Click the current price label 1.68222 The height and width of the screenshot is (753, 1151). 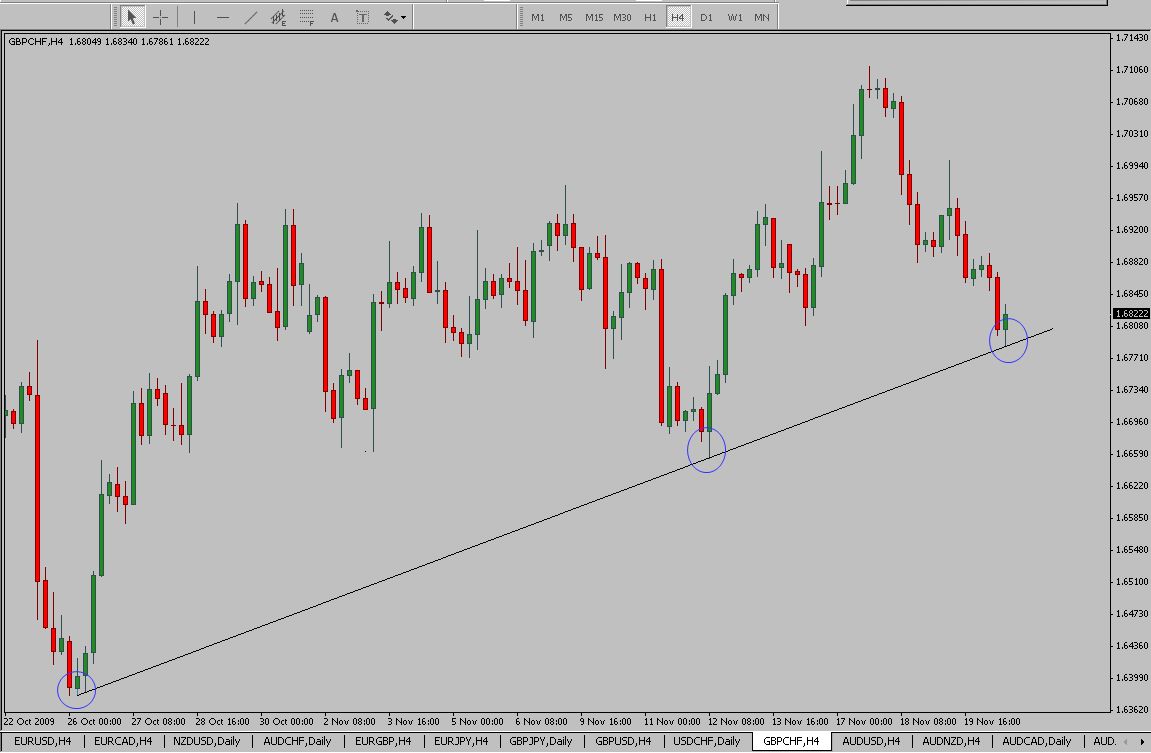click(1131, 313)
